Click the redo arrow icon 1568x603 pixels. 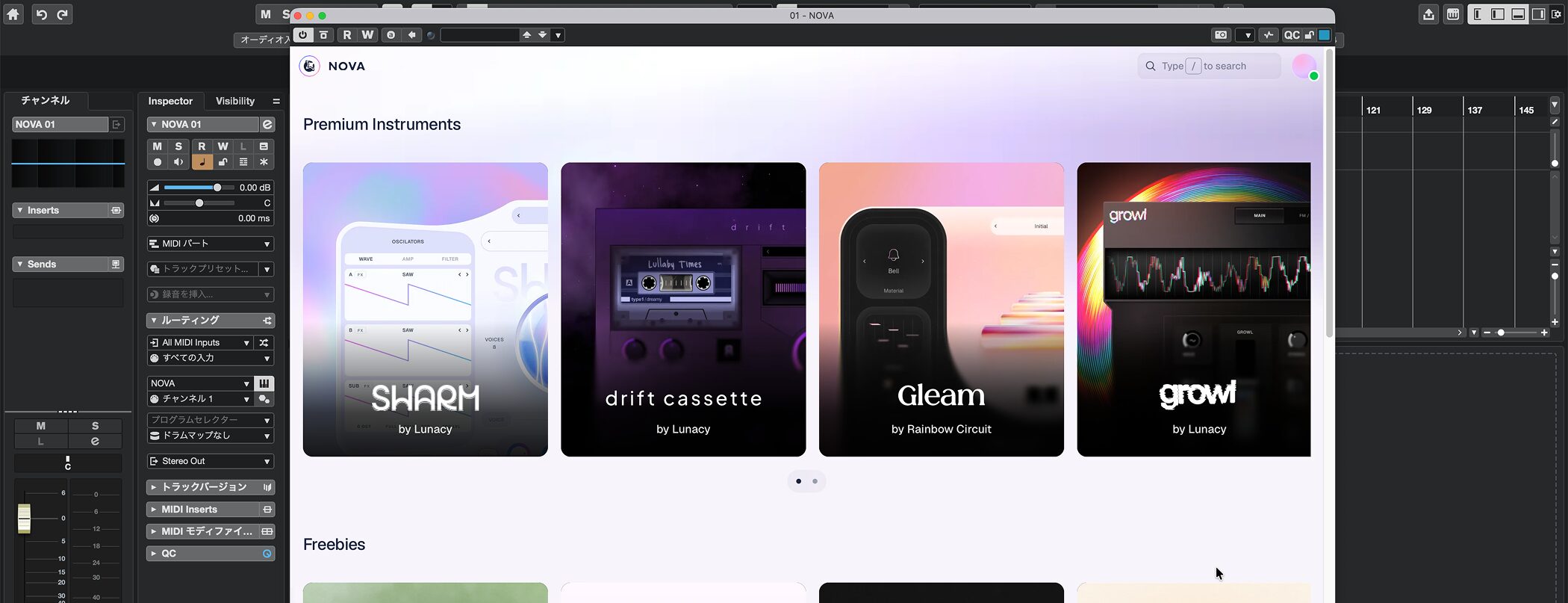click(x=63, y=14)
